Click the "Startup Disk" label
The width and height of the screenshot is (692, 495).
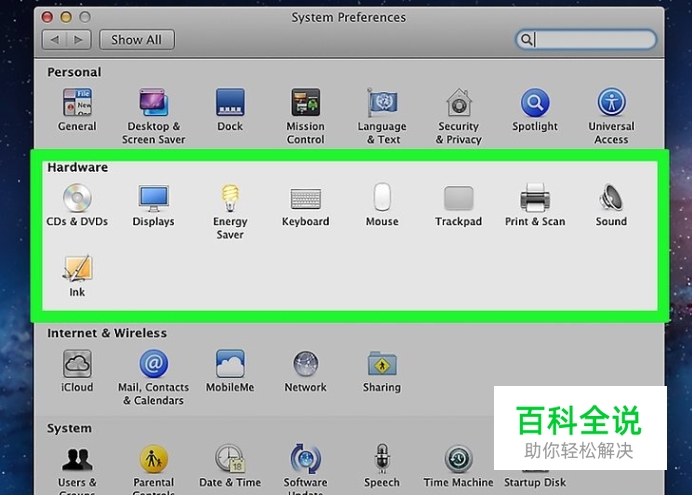pos(535,483)
